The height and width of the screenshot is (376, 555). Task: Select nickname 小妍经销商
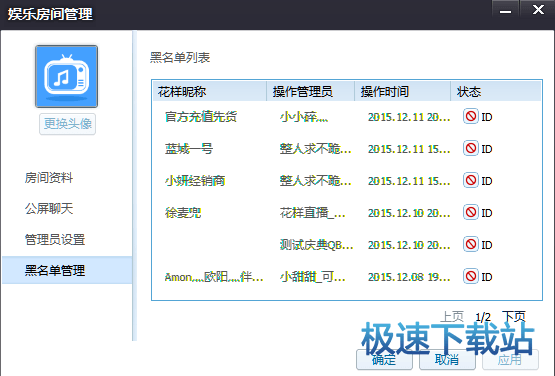pos(195,181)
